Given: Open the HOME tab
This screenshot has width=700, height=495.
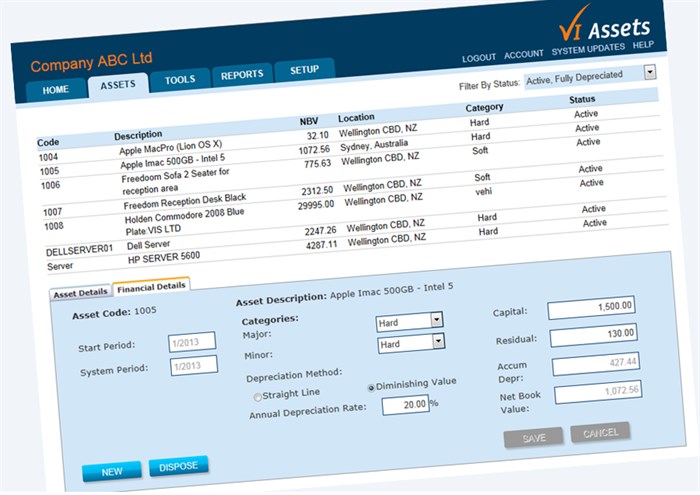Looking at the screenshot, I should coord(56,90).
